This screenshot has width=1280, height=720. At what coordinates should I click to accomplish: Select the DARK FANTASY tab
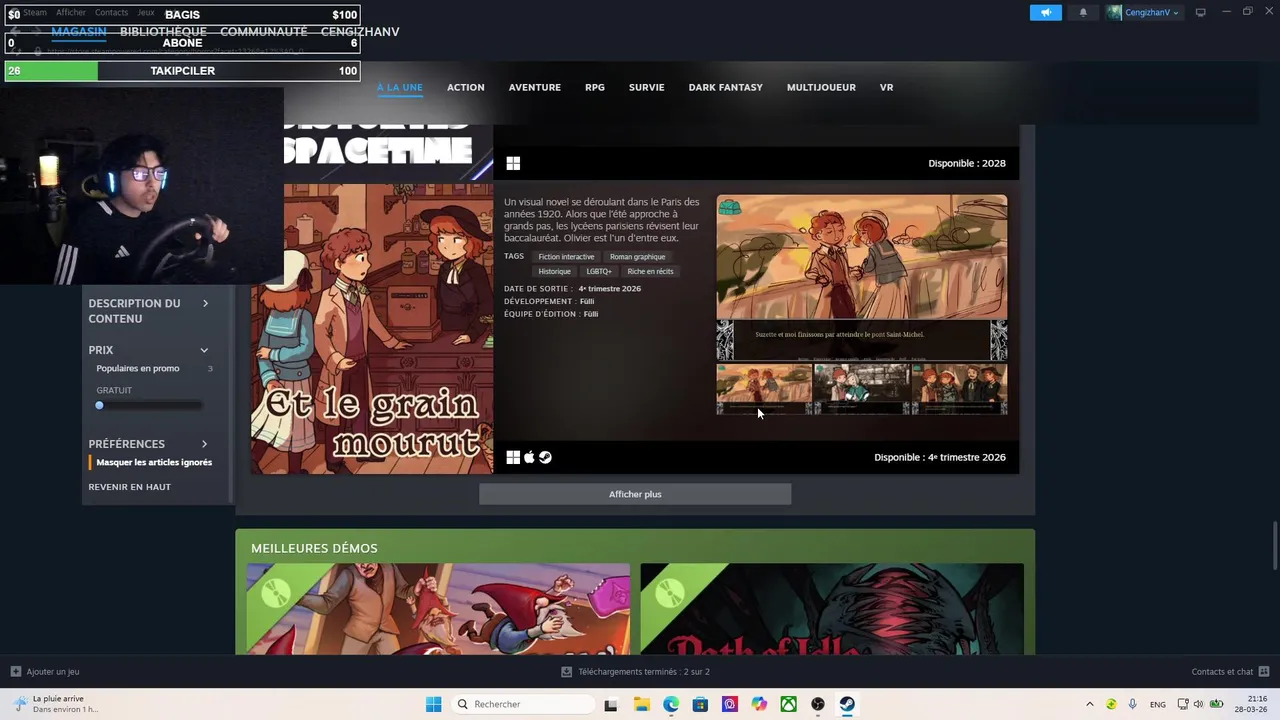[x=725, y=87]
